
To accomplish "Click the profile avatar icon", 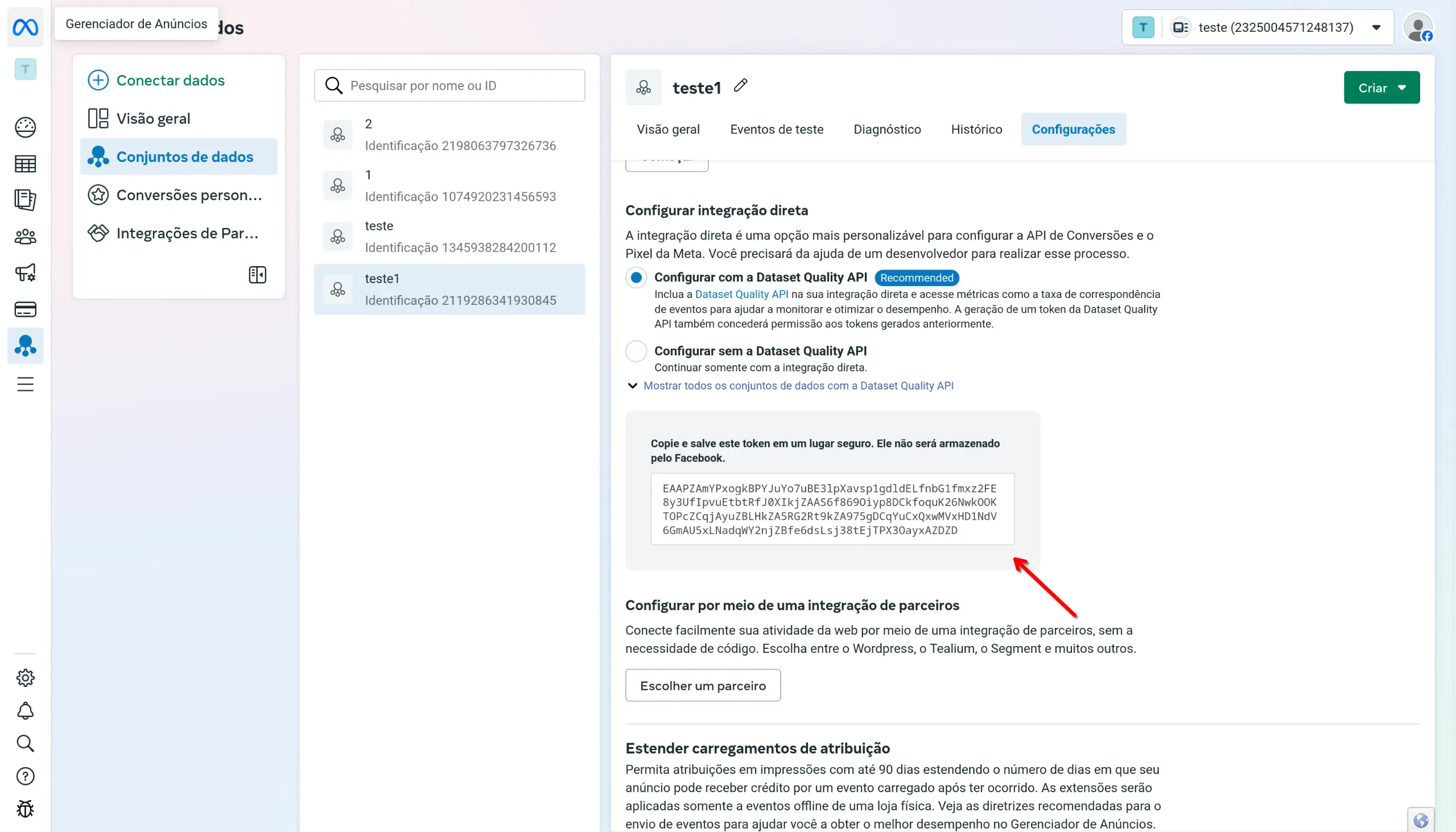I will 1418,27.
